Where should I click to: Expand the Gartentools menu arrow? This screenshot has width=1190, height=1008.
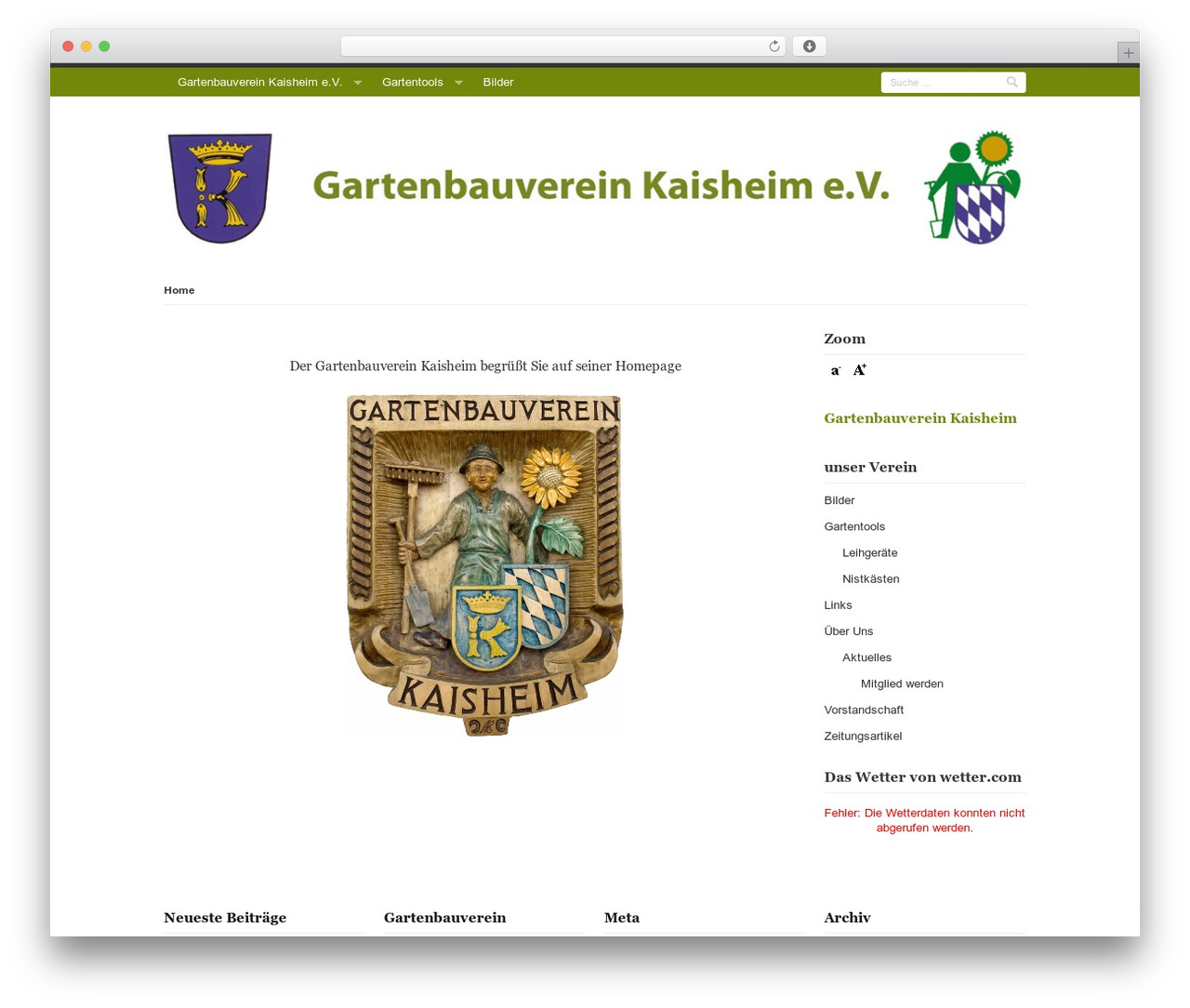click(458, 83)
